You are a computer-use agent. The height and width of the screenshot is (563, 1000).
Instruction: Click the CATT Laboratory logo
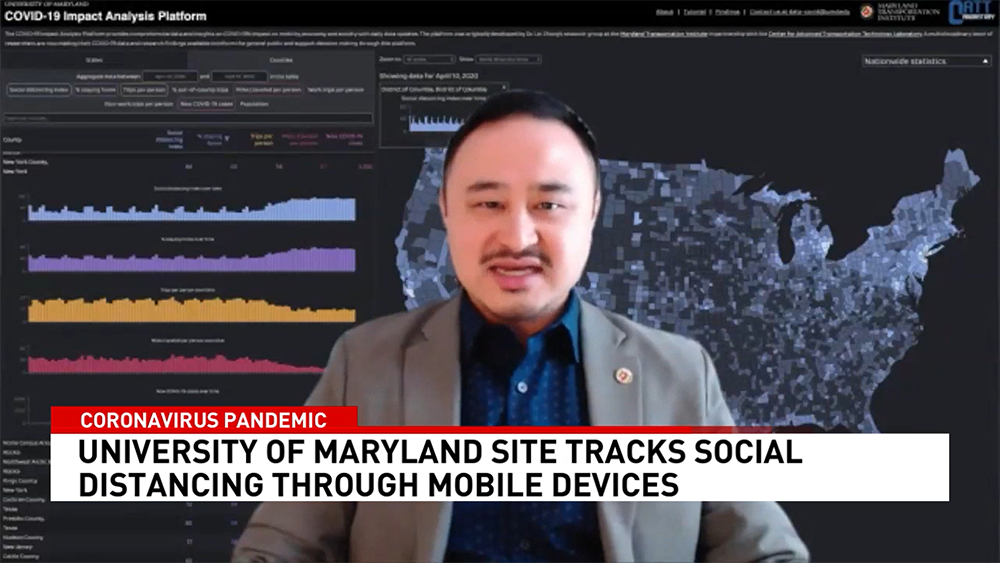(x=971, y=12)
